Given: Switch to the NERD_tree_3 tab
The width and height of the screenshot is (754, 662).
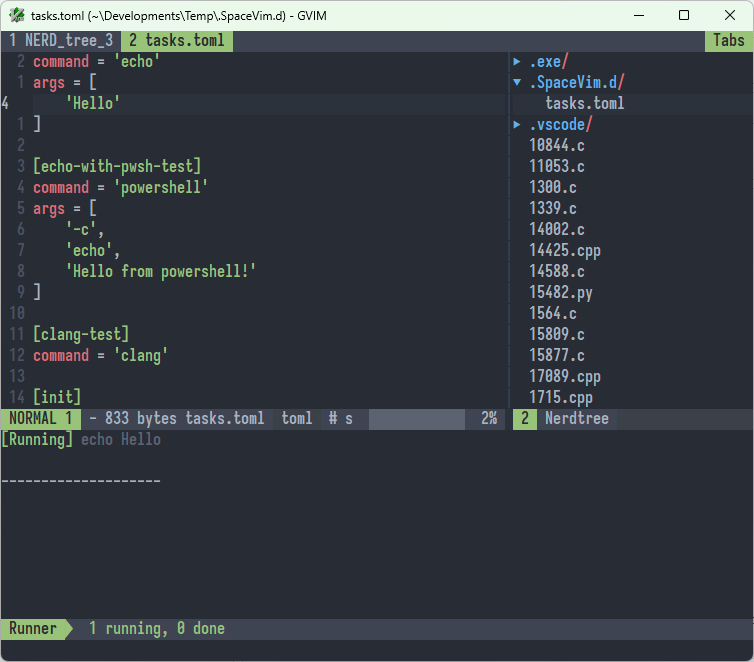Looking at the screenshot, I should 61,41.
